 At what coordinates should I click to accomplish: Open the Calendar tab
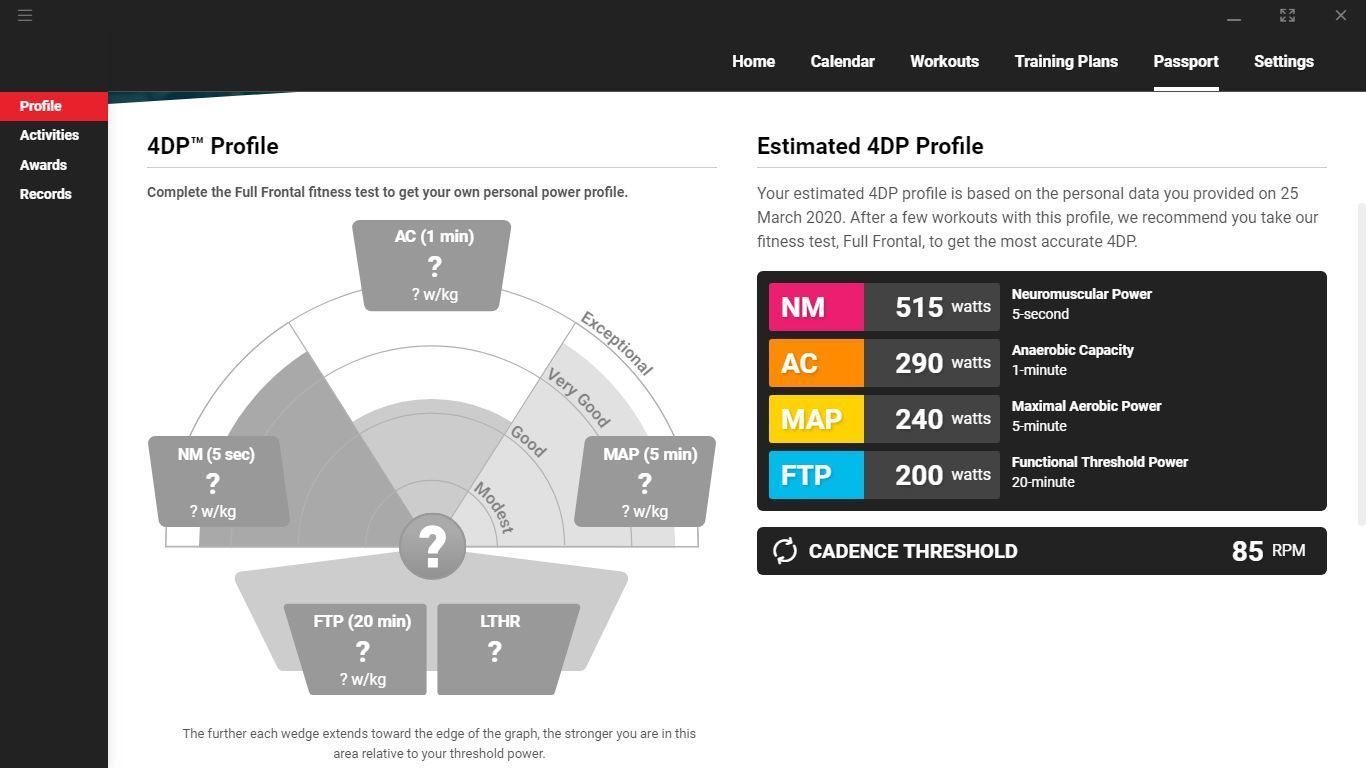click(x=842, y=62)
